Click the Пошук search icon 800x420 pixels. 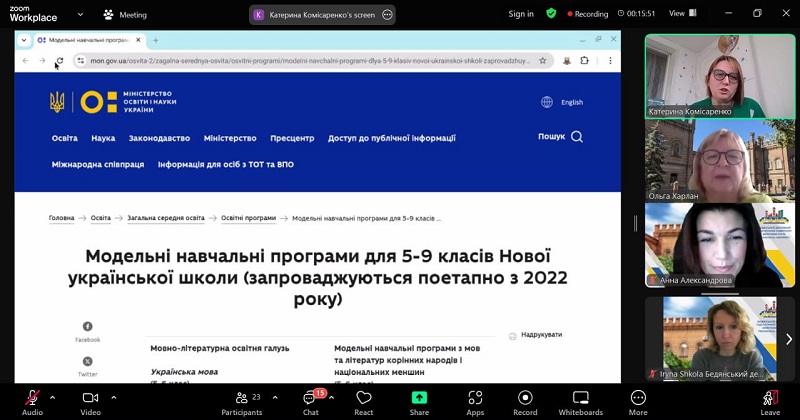[x=577, y=137]
